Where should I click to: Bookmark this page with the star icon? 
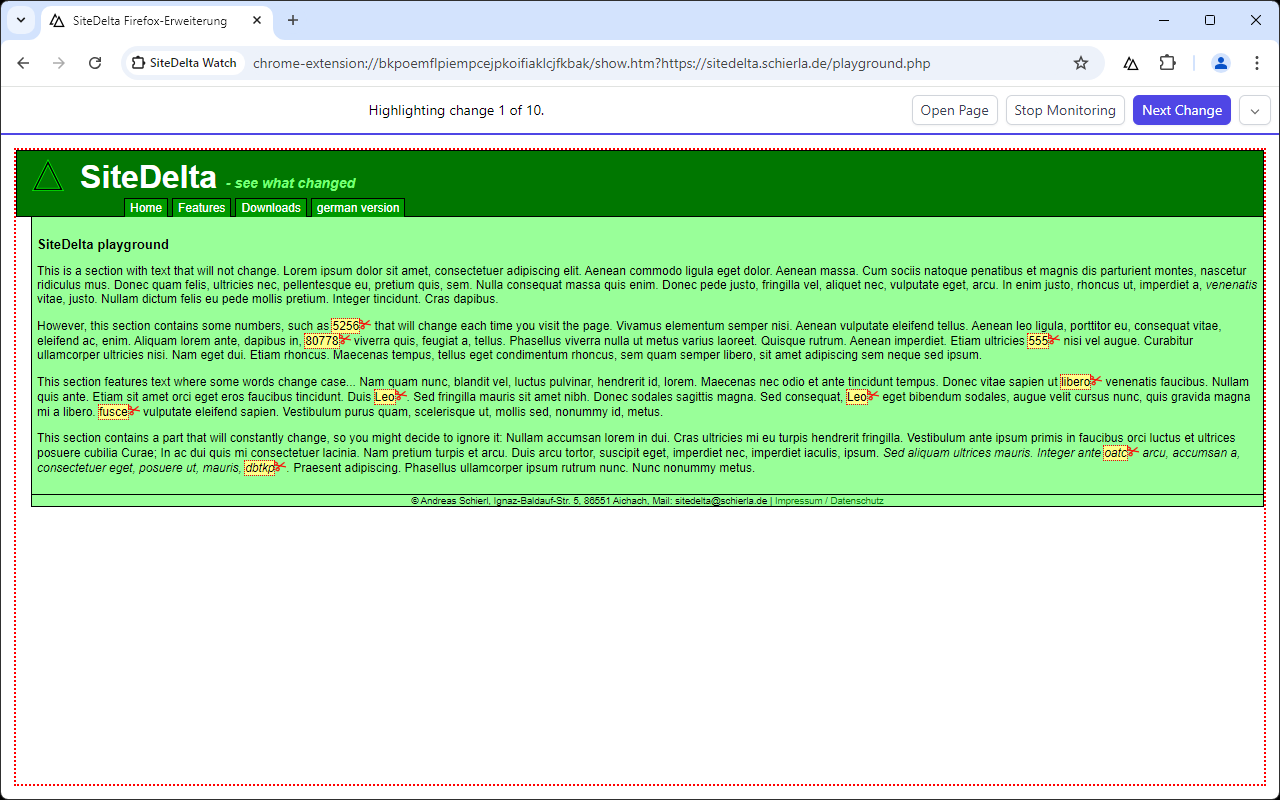coord(1081,63)
